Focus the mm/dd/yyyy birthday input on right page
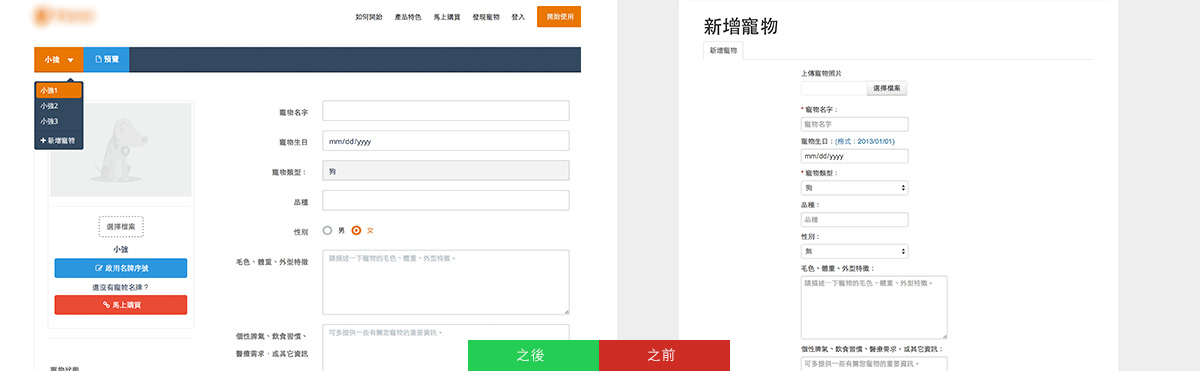The width and height of the screenshot is (1200, 371). click(854, 156)
